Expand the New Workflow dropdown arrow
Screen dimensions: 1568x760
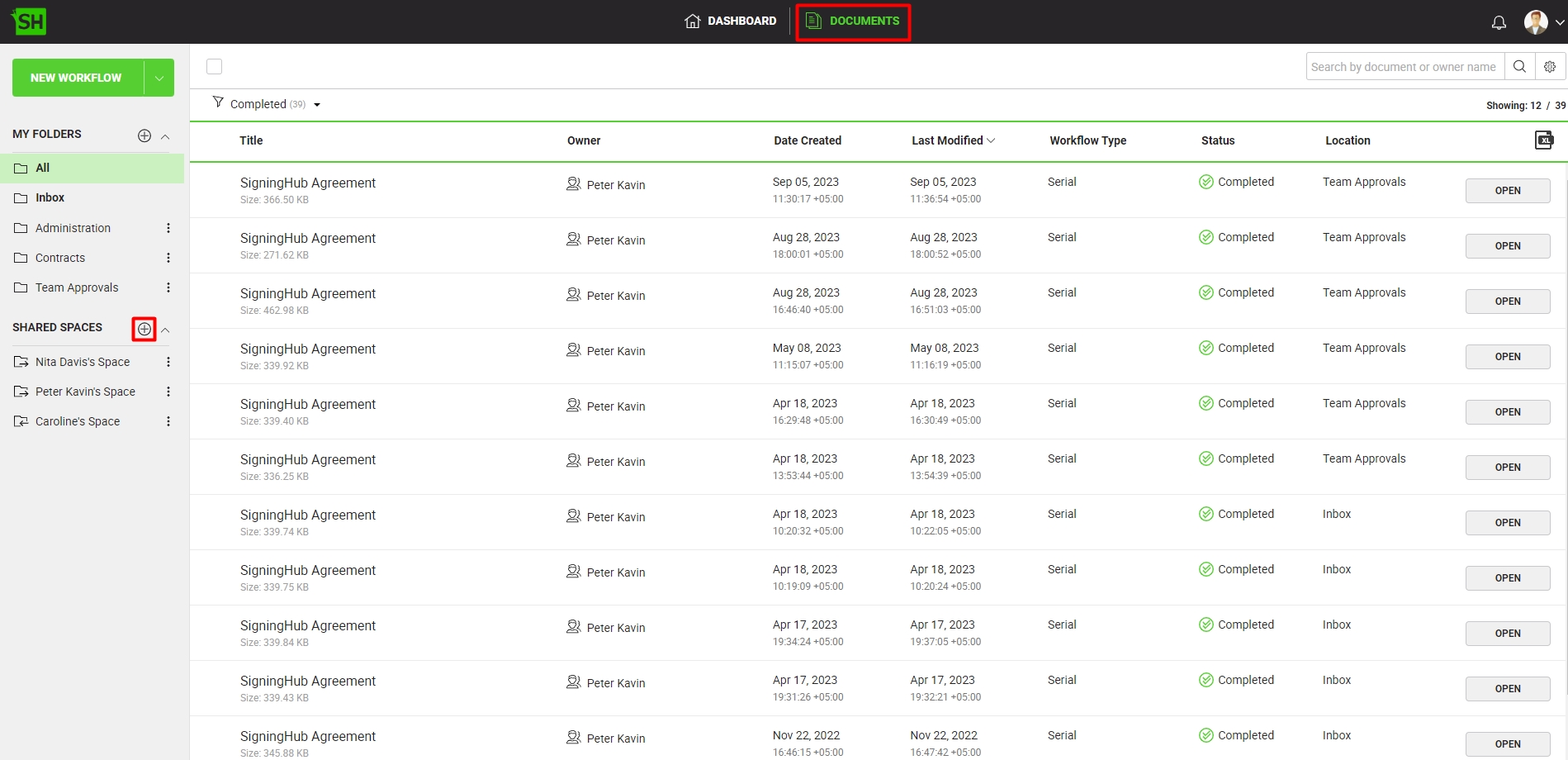click(159, 78)
